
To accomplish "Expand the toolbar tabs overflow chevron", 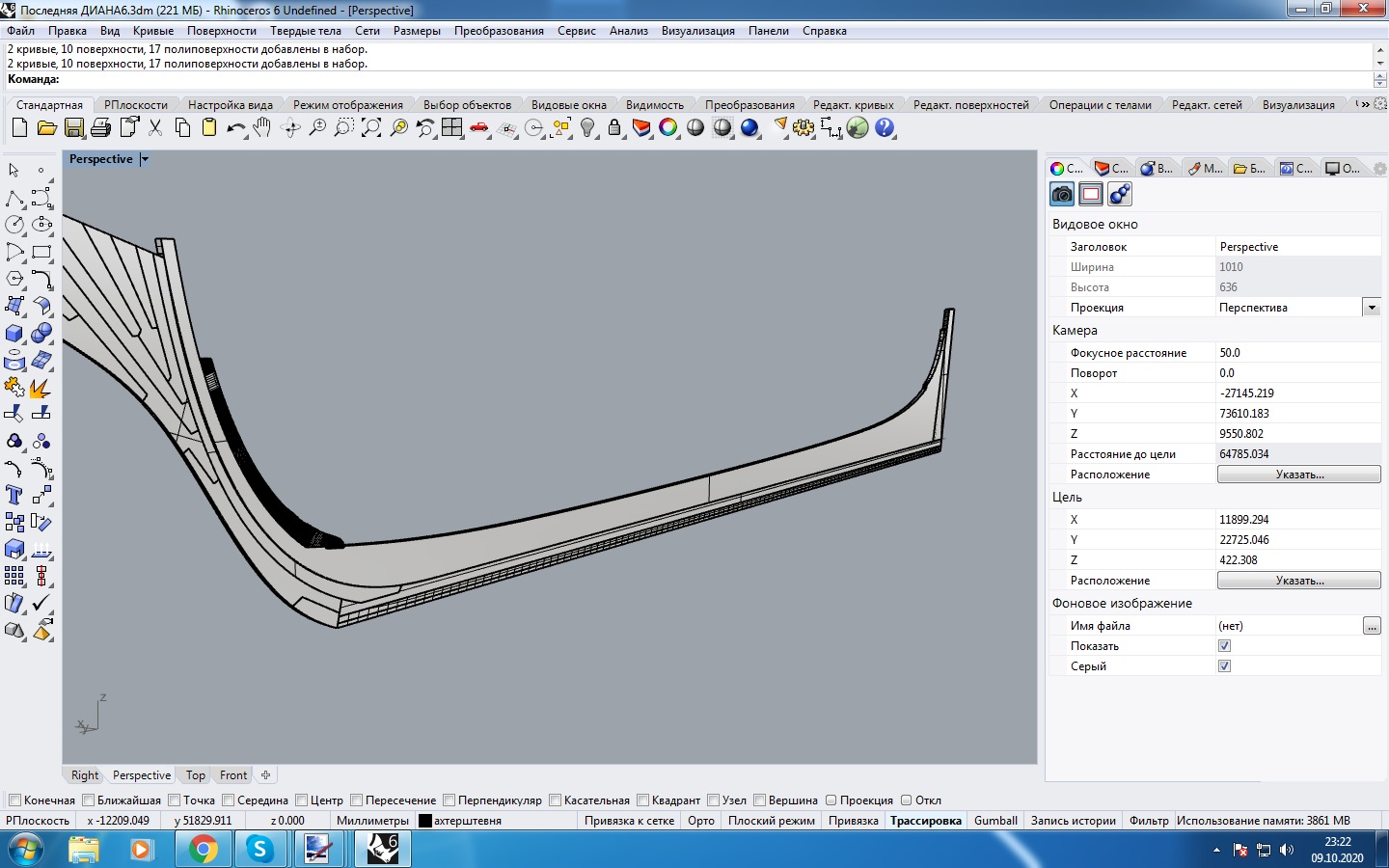I will (x=1364, y=104).
